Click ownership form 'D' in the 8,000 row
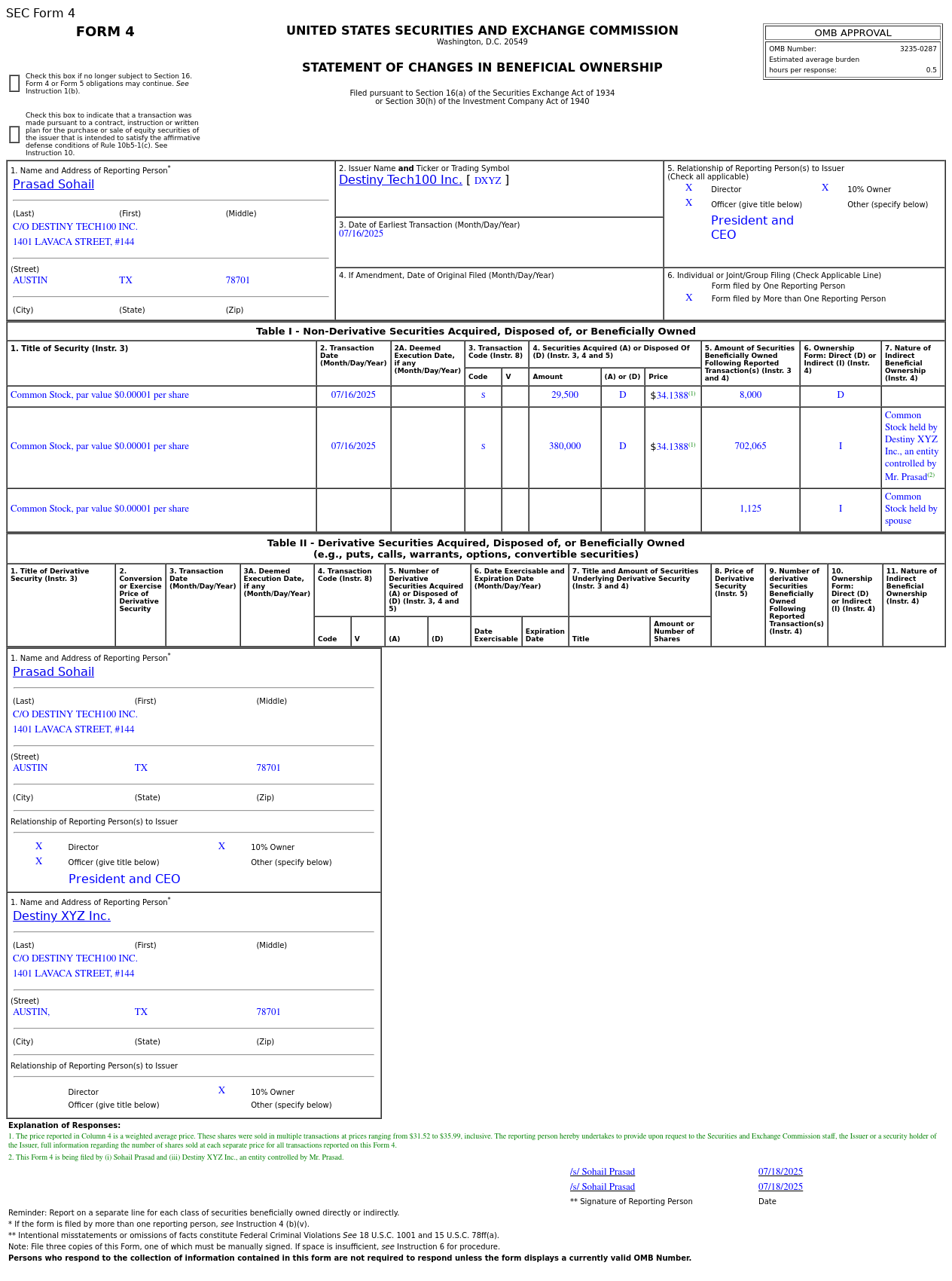This screenshot has width=952, height=1281. click(x=841, y=395)
